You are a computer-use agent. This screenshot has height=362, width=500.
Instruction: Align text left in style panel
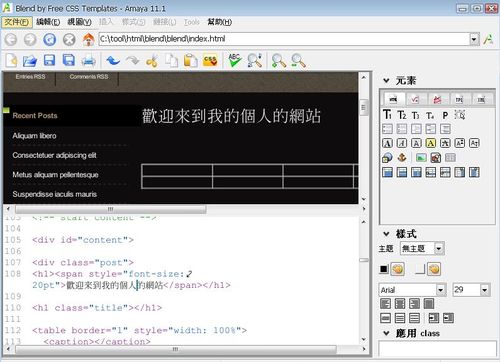[x=385, y=304]
